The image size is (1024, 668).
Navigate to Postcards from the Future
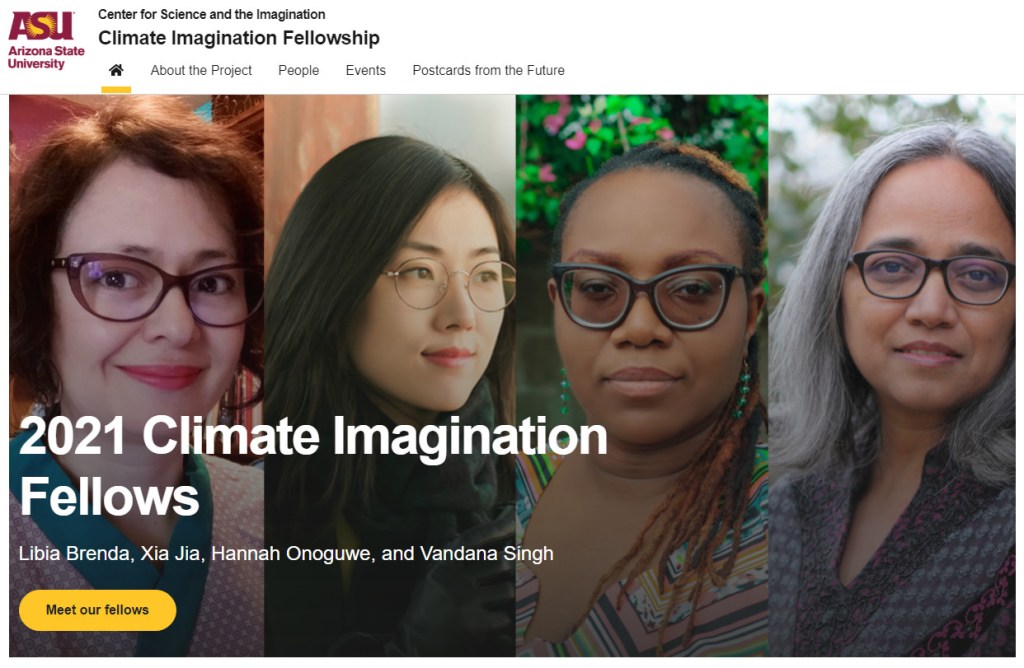coord(488,70)
